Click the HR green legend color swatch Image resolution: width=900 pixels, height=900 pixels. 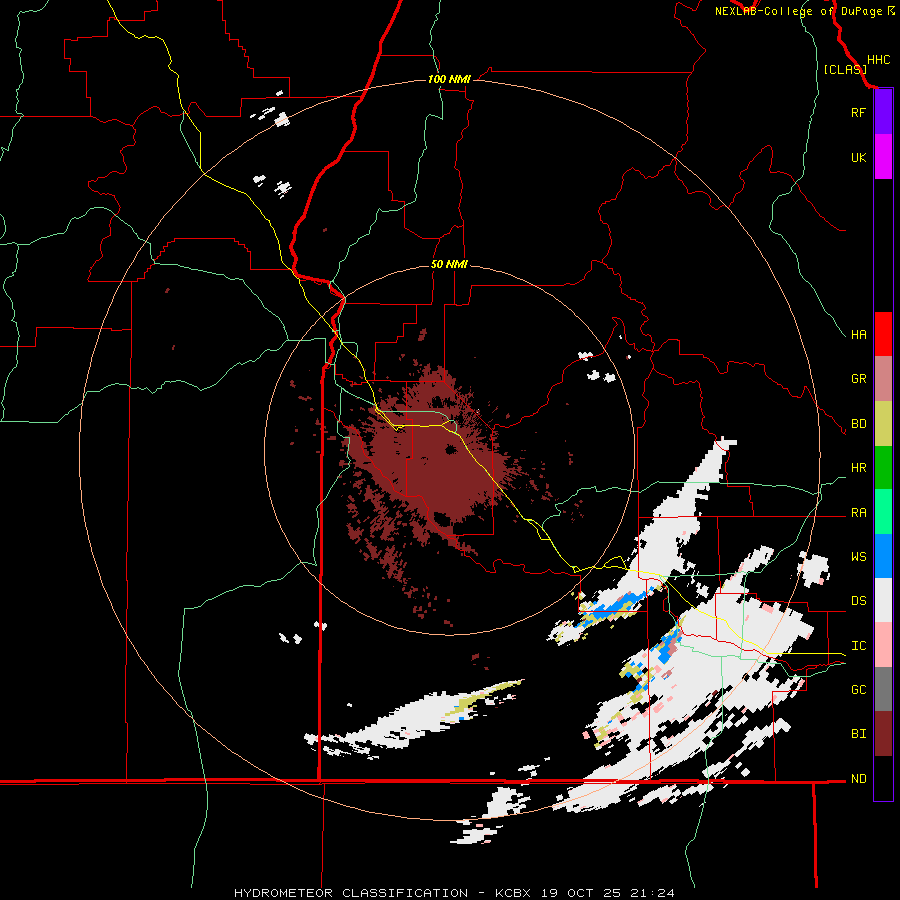883,468
